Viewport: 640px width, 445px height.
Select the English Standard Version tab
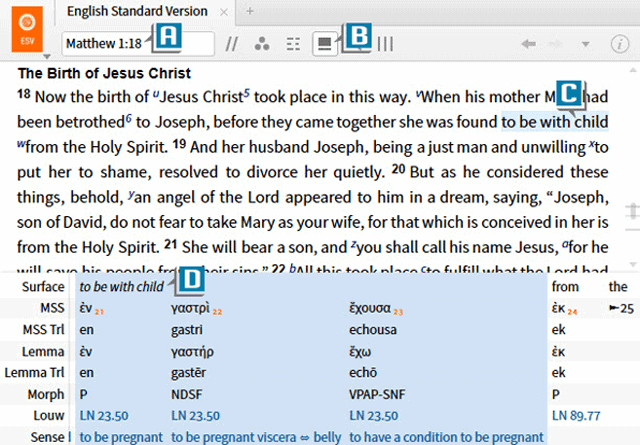pyautogui.click(x=137, y=11)
